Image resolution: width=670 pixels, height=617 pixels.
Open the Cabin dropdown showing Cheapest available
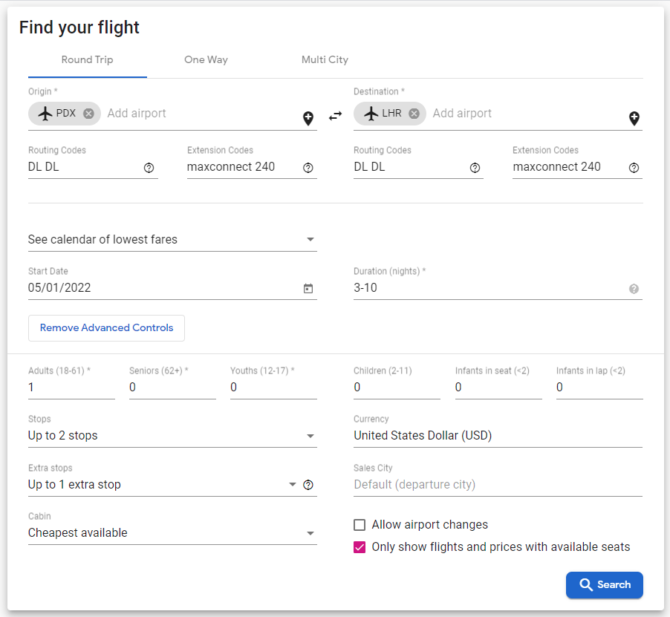click(172, 533)
